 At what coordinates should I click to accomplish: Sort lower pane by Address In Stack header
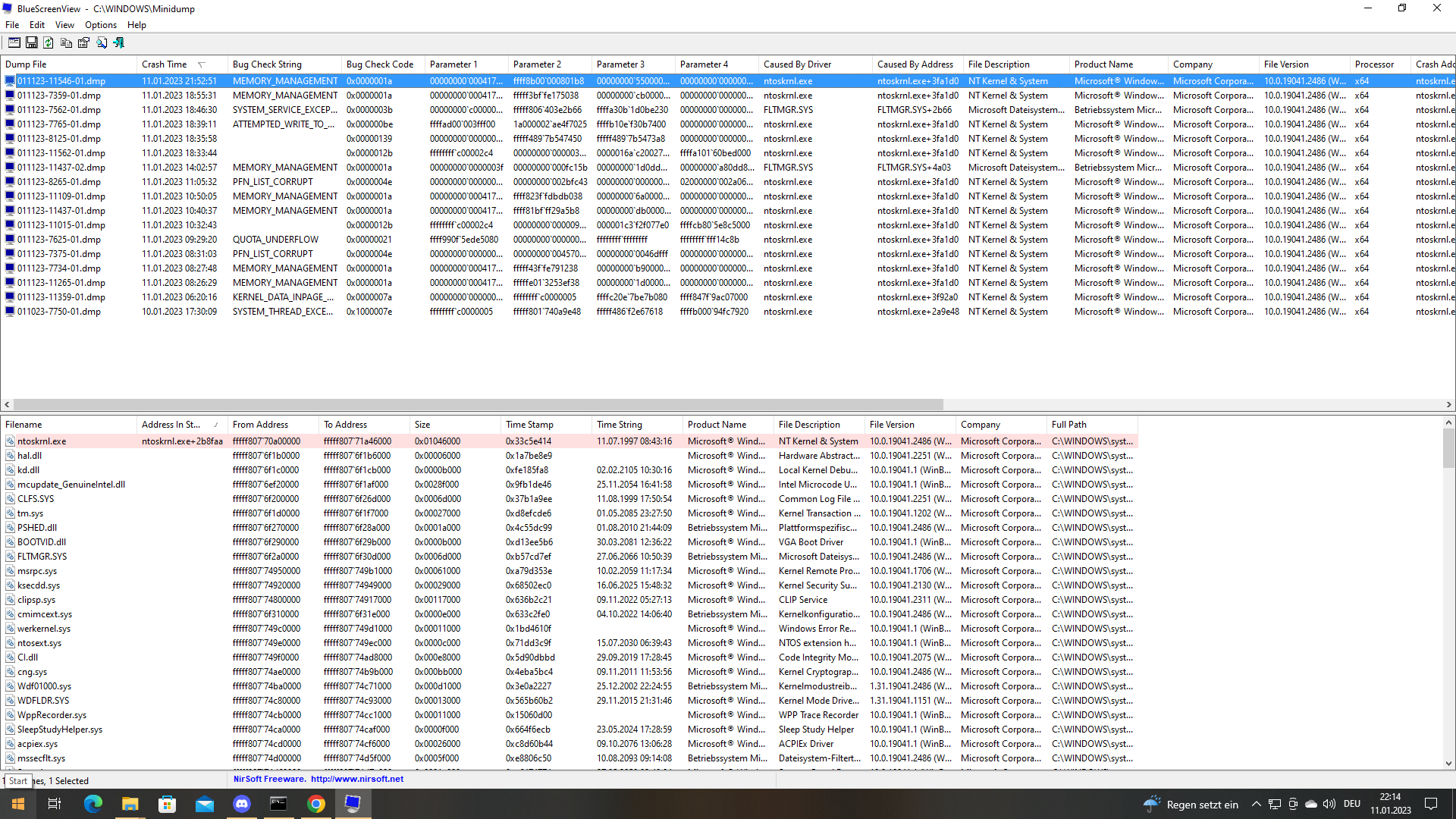pyautogui.click(x=171, y=425)
